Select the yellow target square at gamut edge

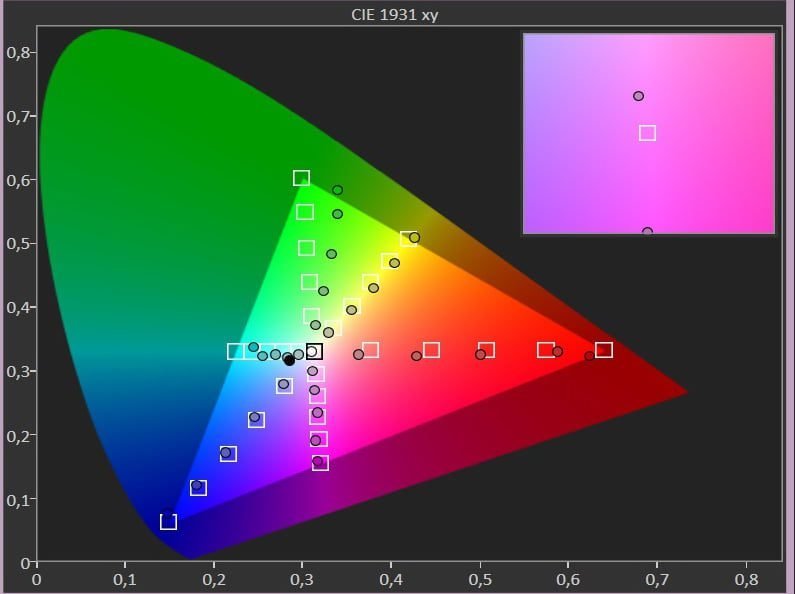409,238
